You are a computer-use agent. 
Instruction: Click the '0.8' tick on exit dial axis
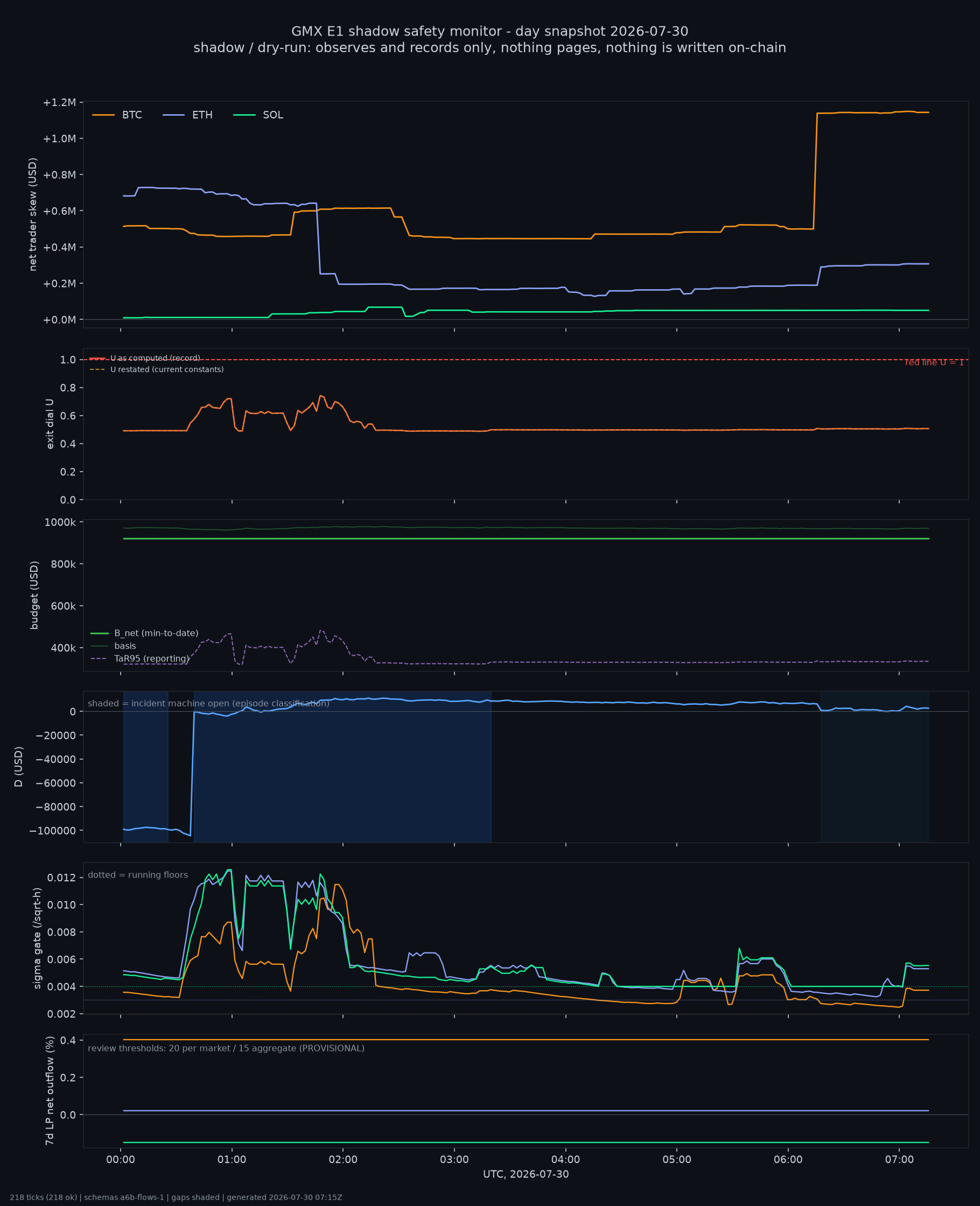coord(68,388)
